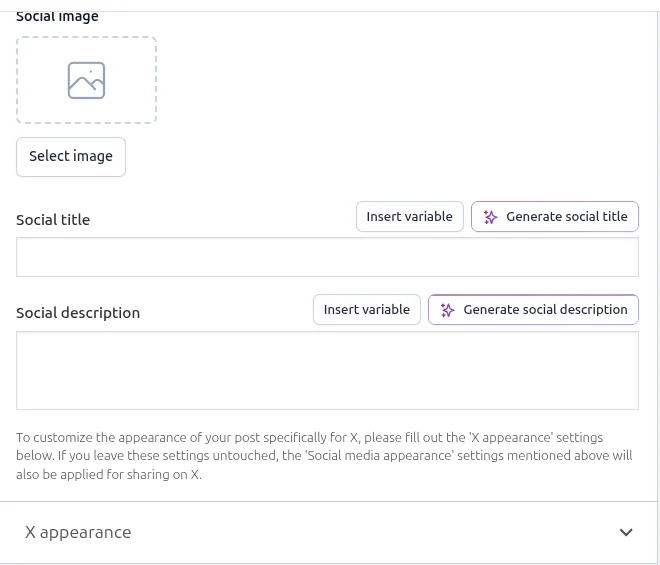This screenshot has width=660, height=565.
Task: Click Generate social title button
Action: (555, 216)
